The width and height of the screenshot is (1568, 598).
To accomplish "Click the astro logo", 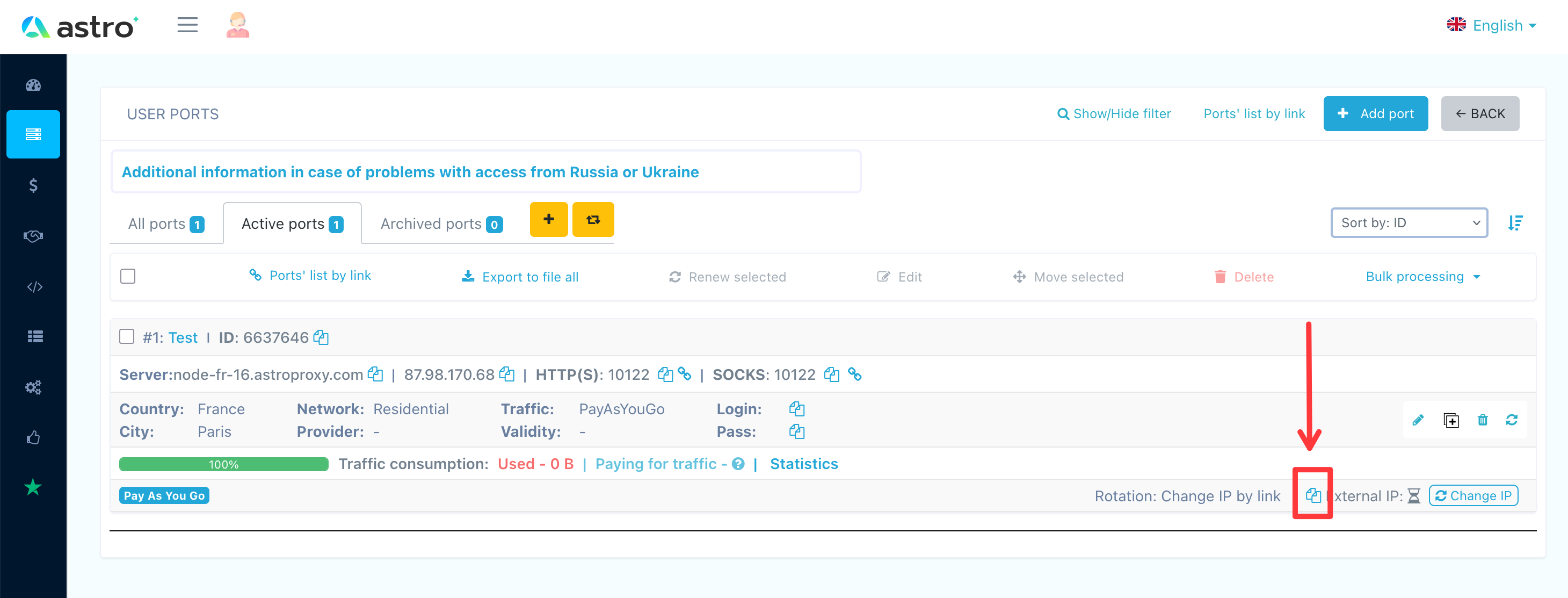I will pyautogui.click(x=79, y=27).
